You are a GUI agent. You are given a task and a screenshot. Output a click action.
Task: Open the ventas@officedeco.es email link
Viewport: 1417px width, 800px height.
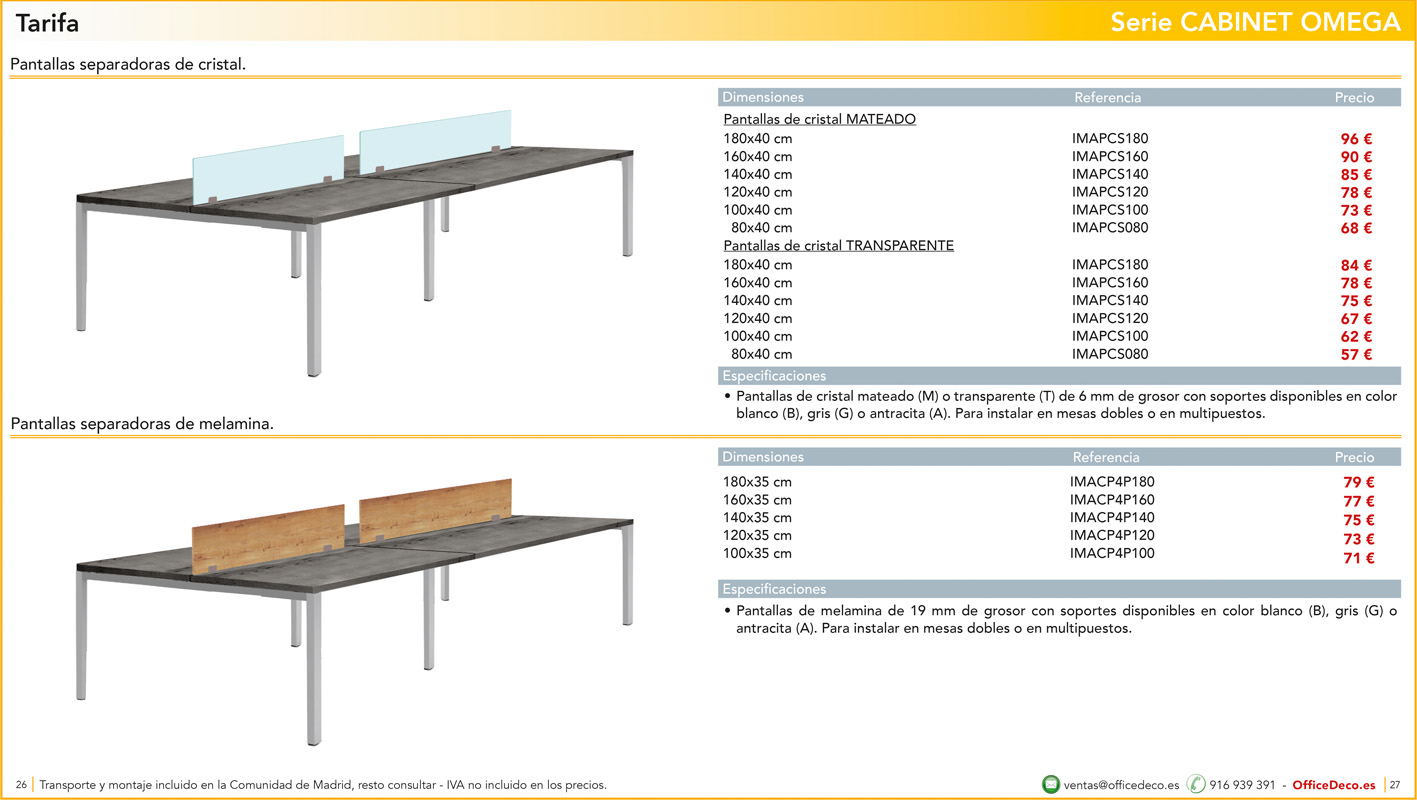coord(1121,785)
